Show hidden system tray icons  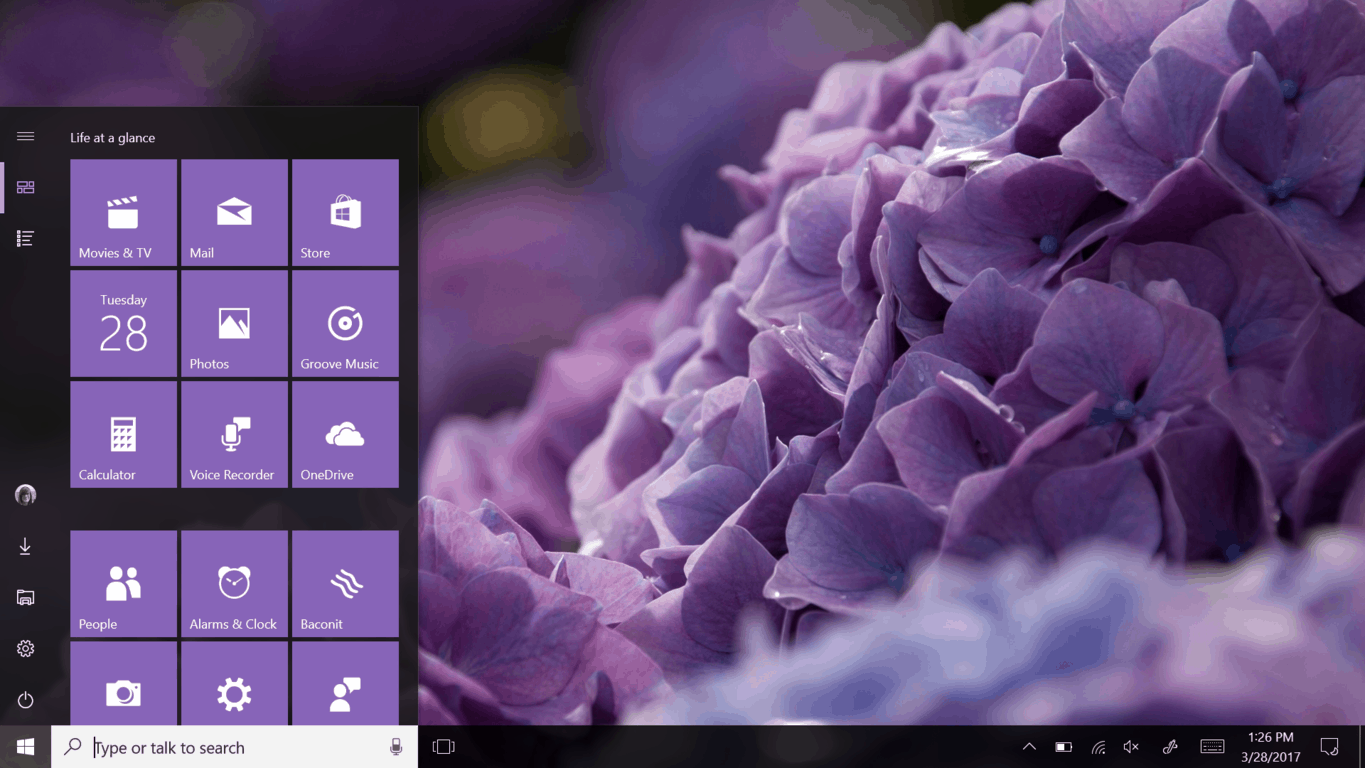[1029, 747]
